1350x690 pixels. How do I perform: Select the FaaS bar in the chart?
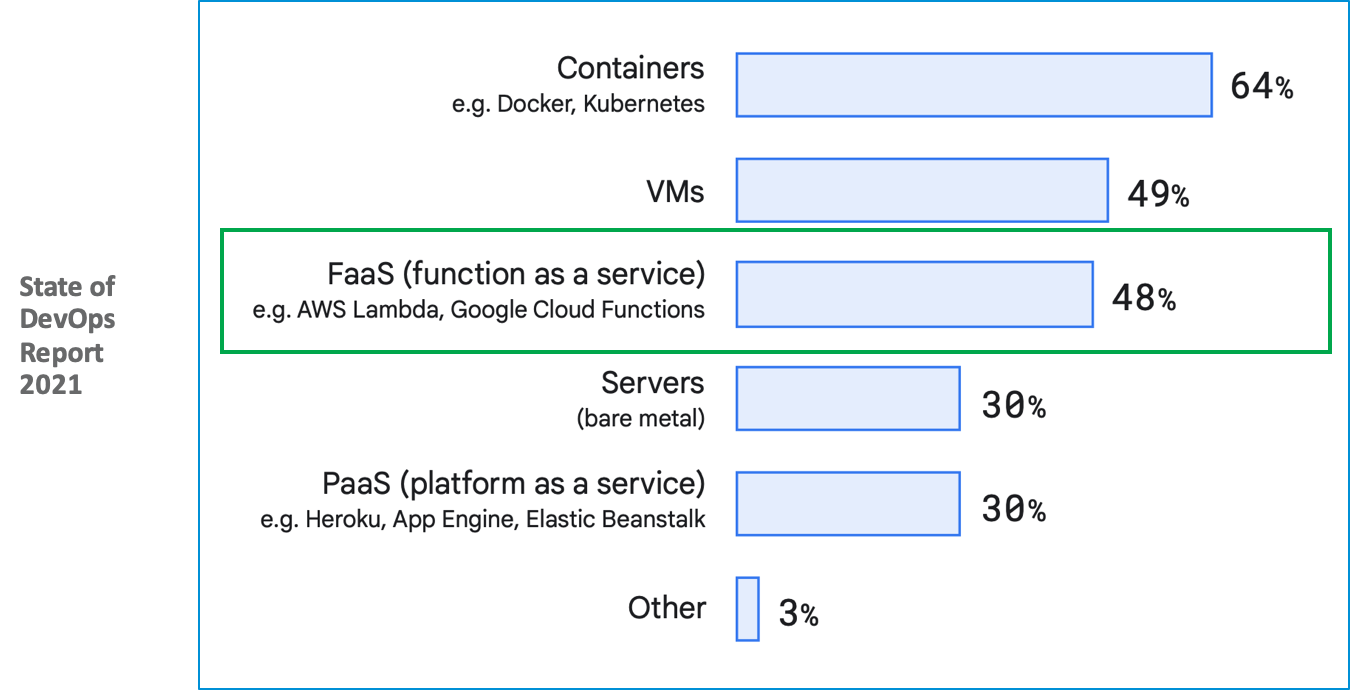(x=914, y=295)
